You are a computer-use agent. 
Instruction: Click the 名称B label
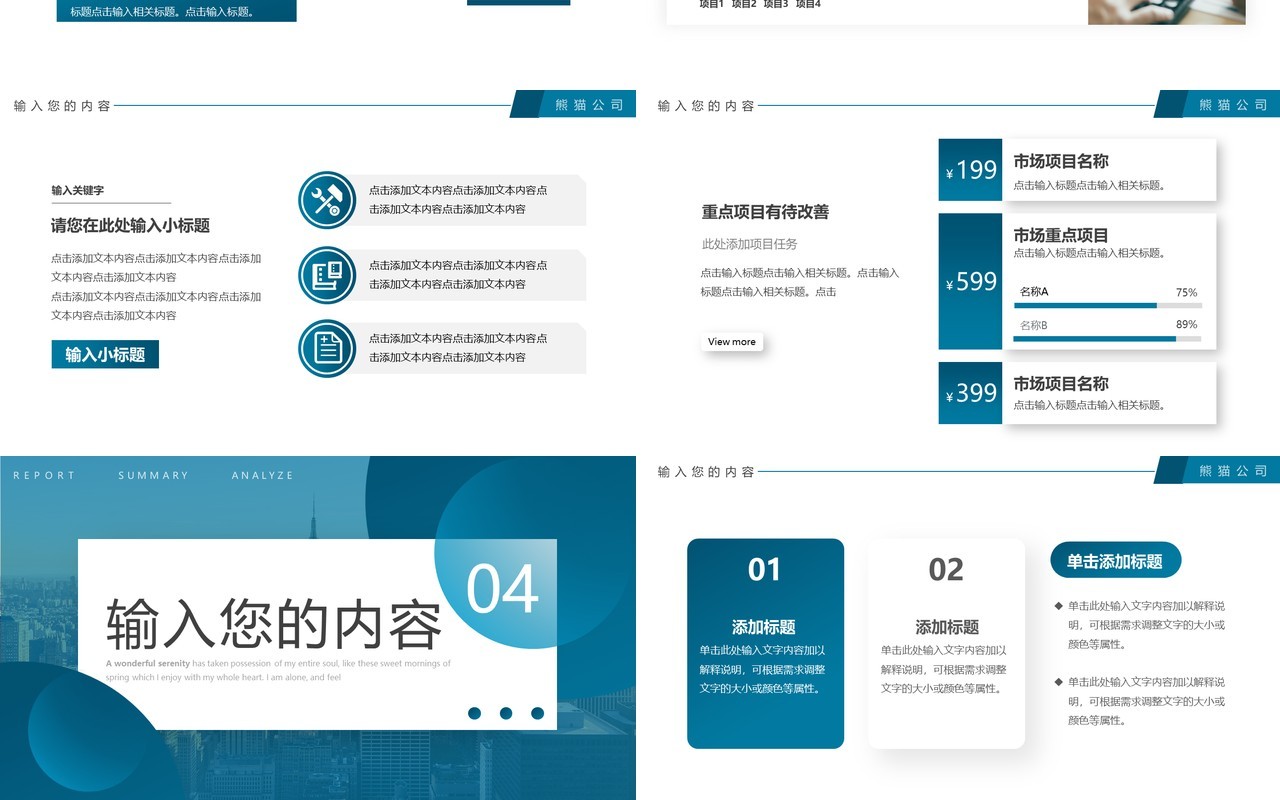1034,325
